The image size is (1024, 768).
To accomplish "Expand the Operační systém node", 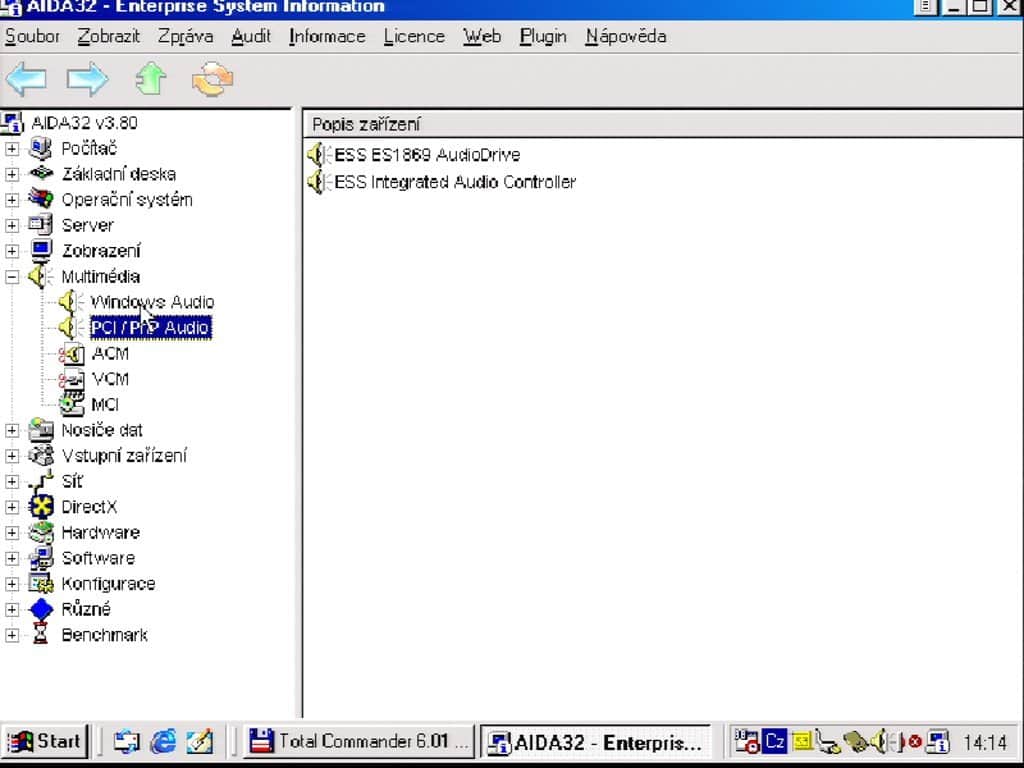I will pos(12,200).
